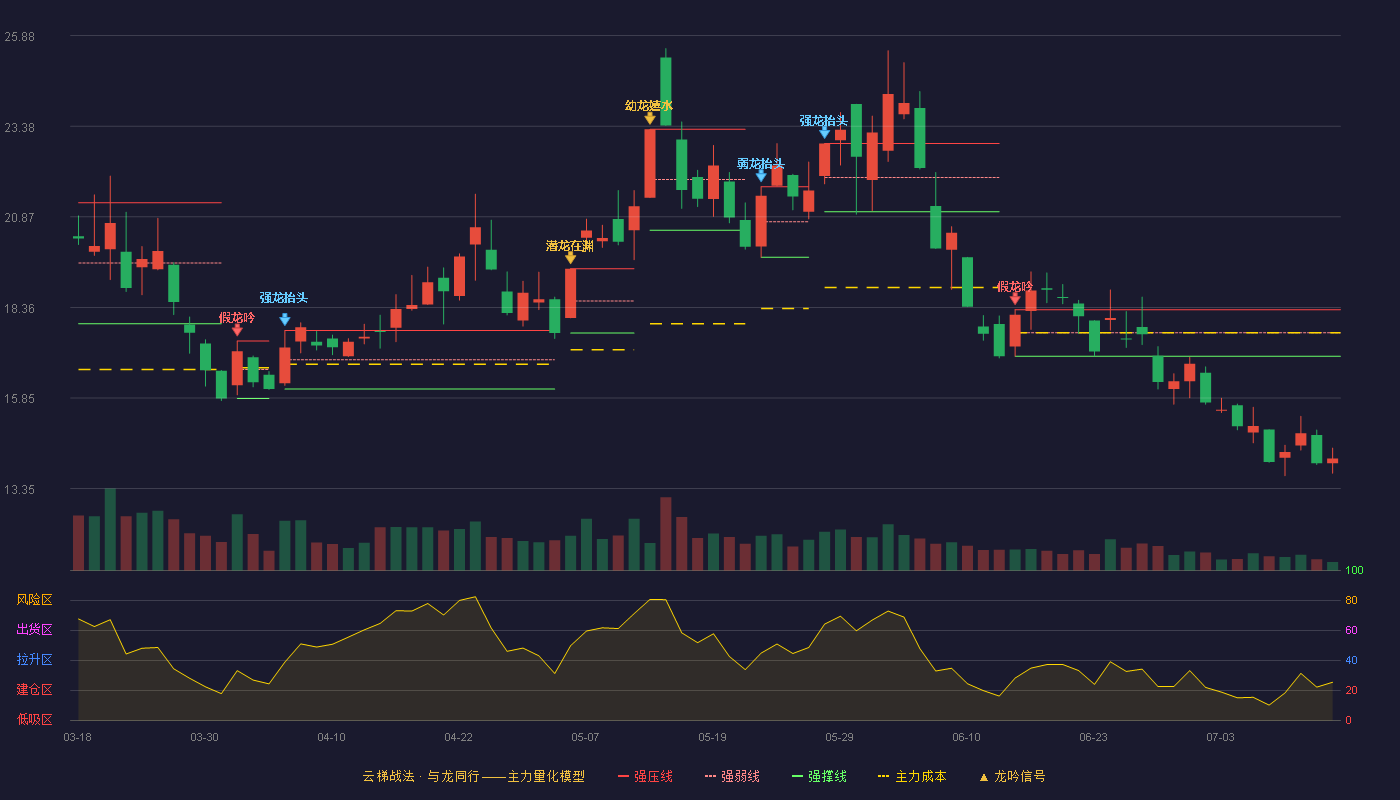This screenshot has width=1400, height=800.
Task: Toggle the 龙吟信号 legend entry
Action: [1012, 776]
